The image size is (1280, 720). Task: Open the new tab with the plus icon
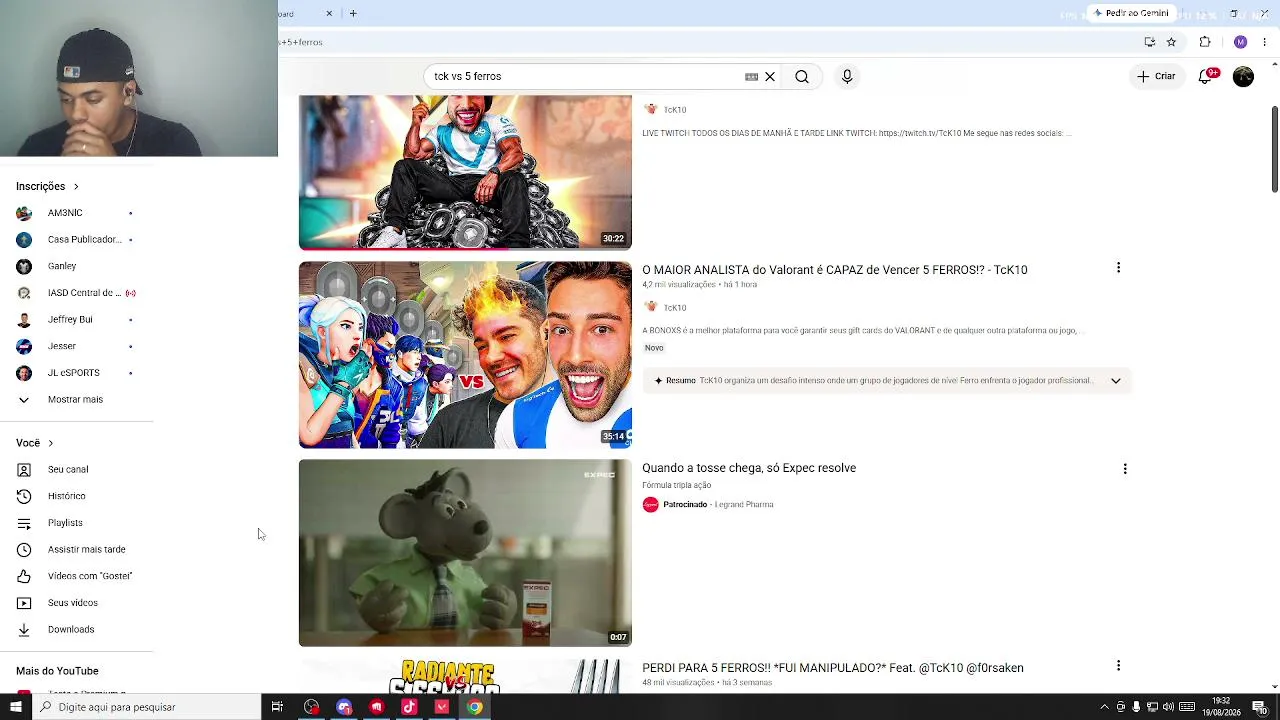pos(353,13)
